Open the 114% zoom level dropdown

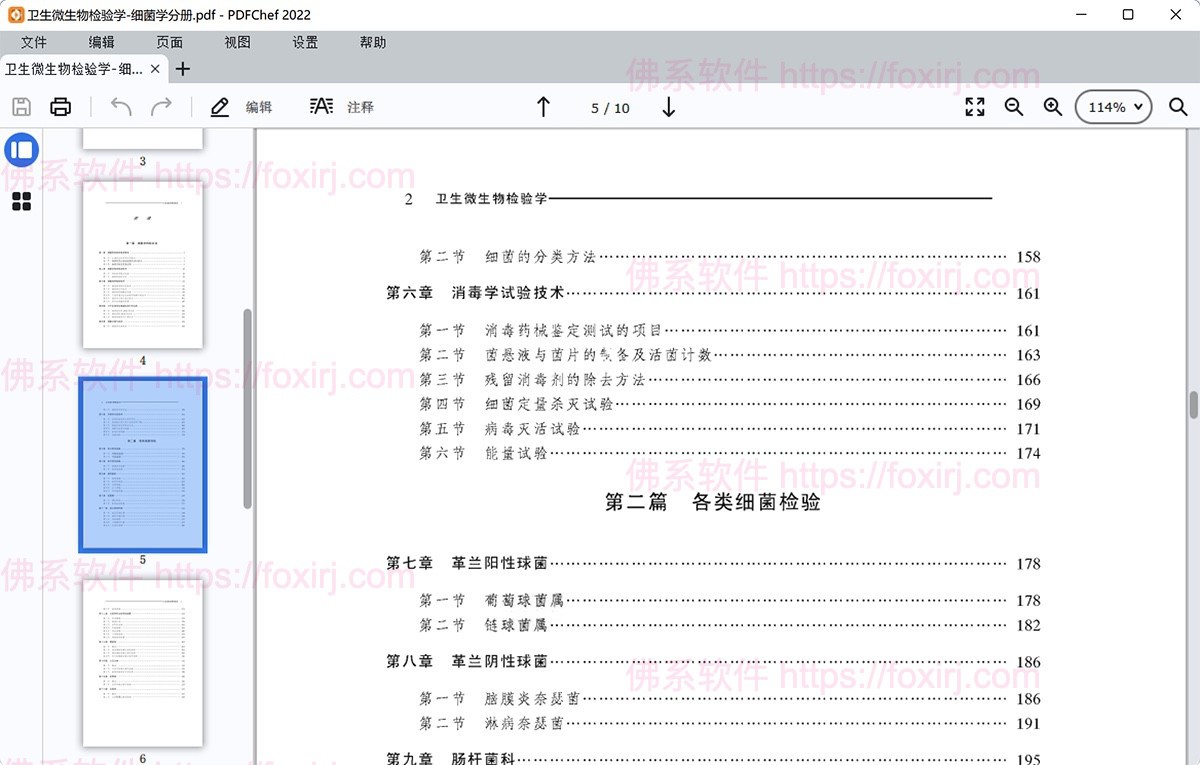(x=1113, y=107)
